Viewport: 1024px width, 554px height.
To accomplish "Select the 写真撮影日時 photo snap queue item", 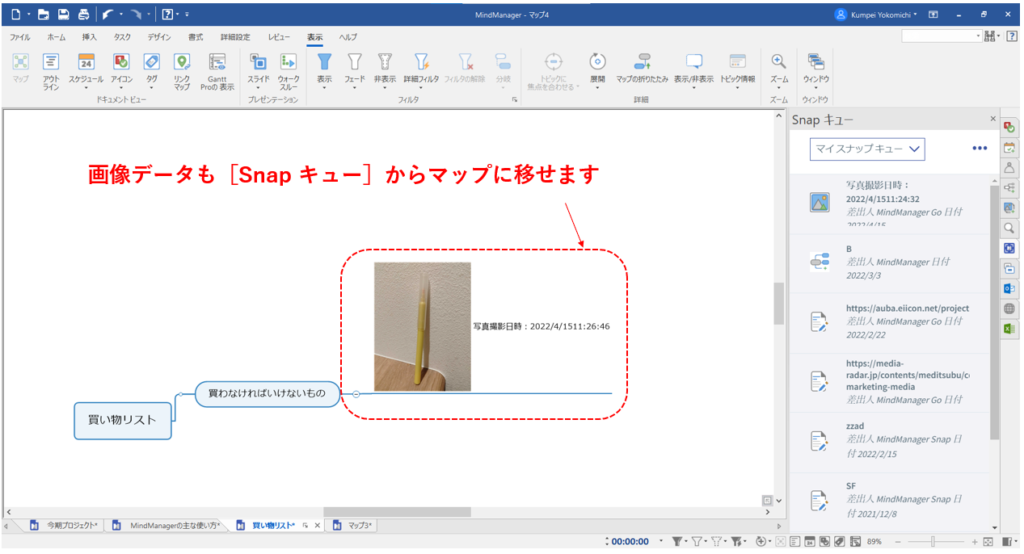I will point(889,204).
